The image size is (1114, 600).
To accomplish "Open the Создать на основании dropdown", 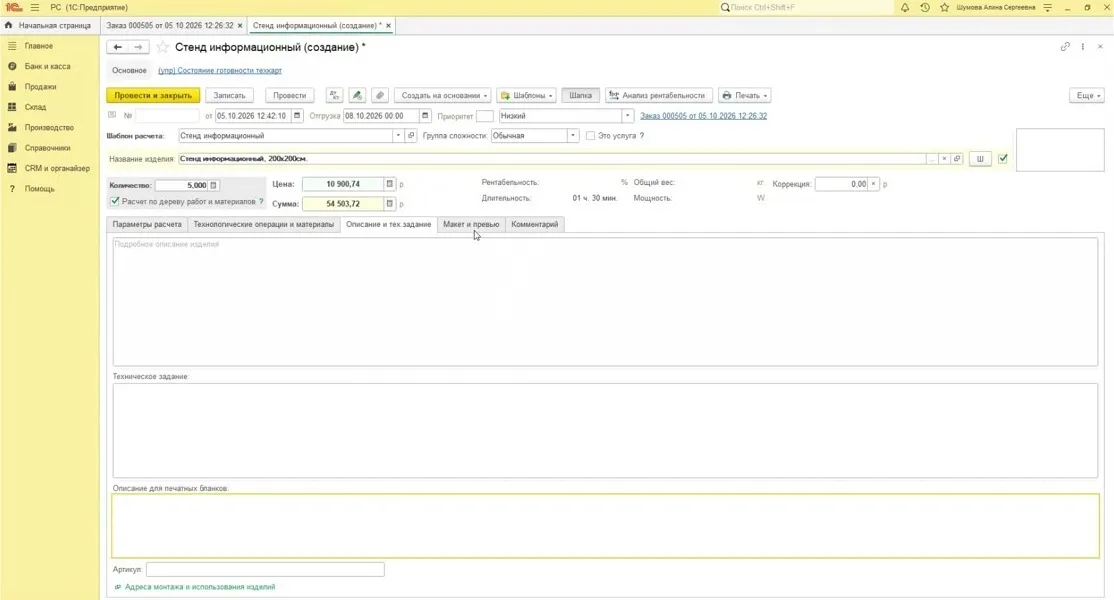I will (441, 95).
